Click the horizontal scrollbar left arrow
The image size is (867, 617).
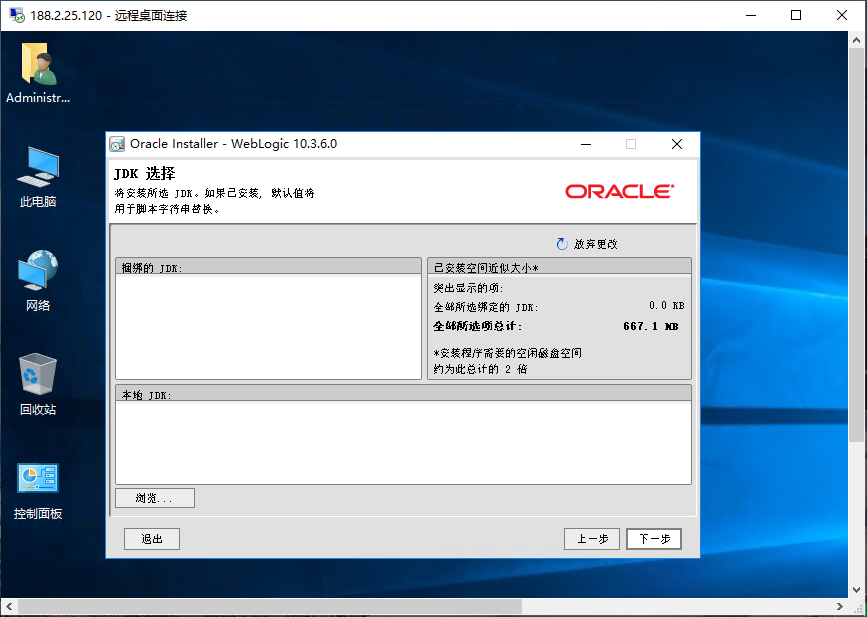coord(9,606)
